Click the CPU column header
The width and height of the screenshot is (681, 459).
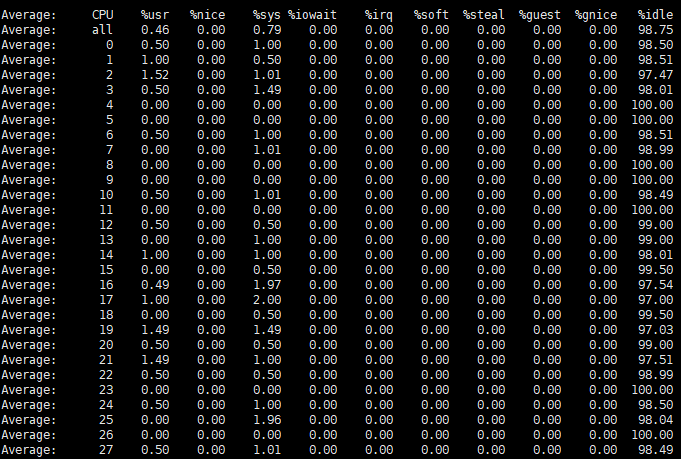(x=102, y=15)
